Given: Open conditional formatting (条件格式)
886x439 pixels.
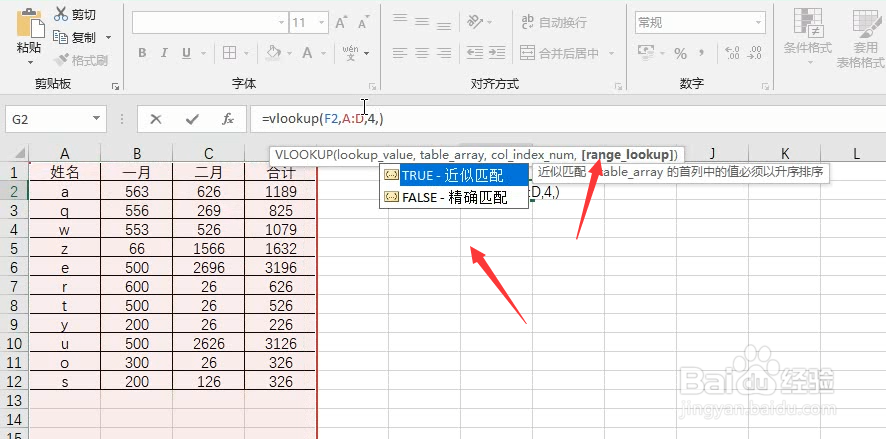Looking at the screenshot, I should (808, 34).
